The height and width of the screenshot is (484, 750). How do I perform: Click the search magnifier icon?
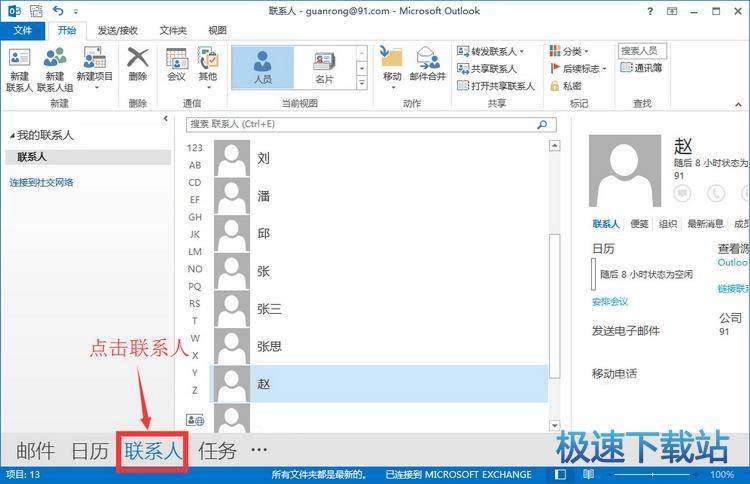click(x=542, y=124)
